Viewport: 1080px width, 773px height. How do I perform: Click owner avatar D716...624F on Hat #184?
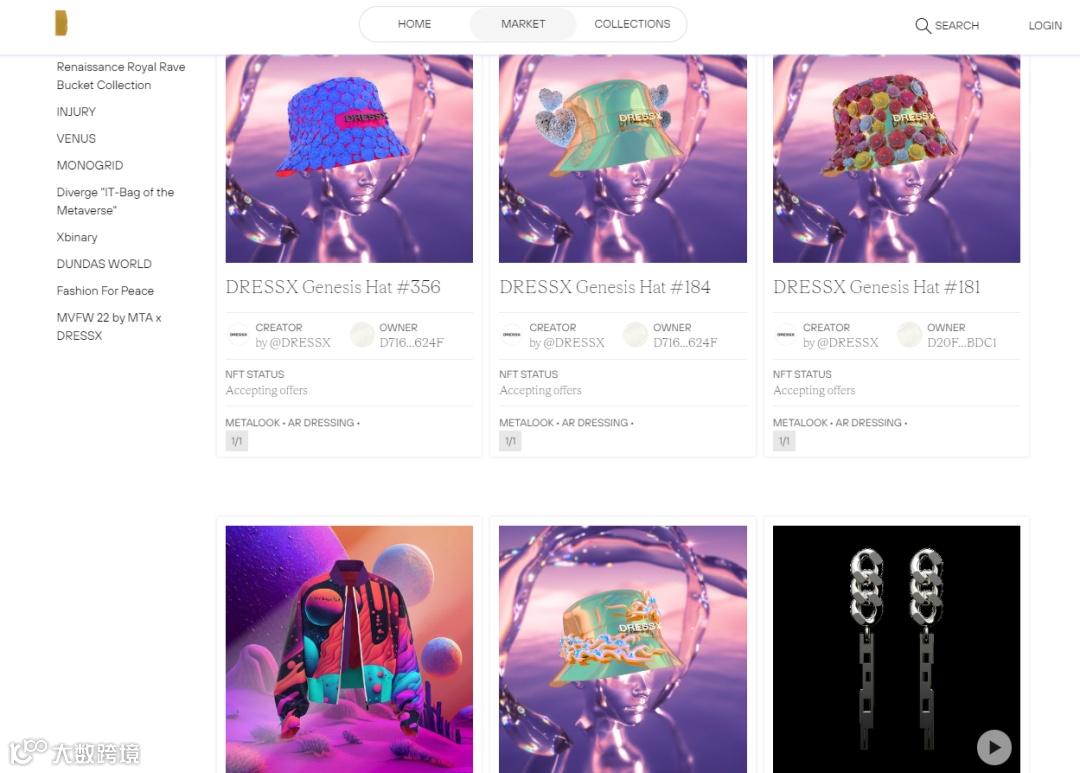coord(635,334)
